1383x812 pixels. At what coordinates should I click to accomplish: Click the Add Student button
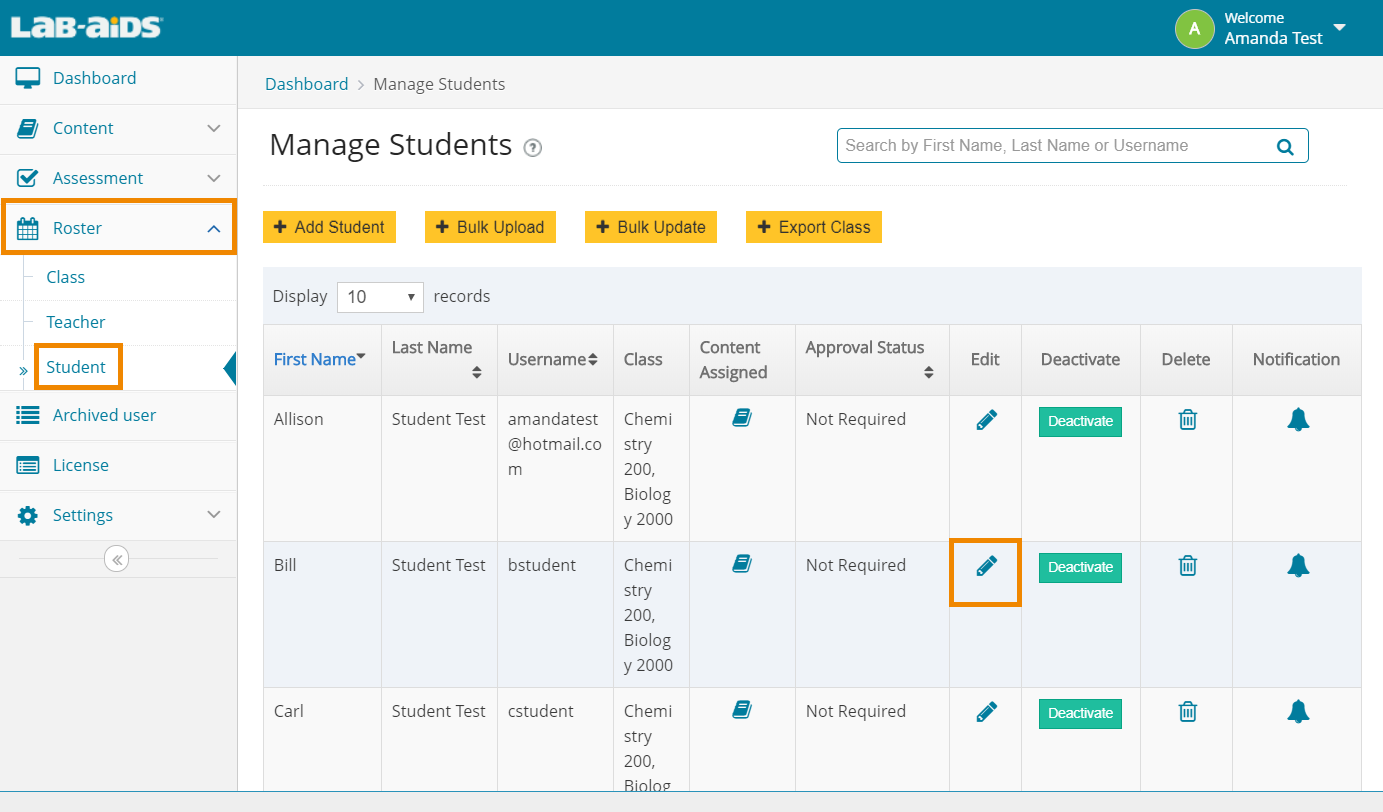click(329, 227)
